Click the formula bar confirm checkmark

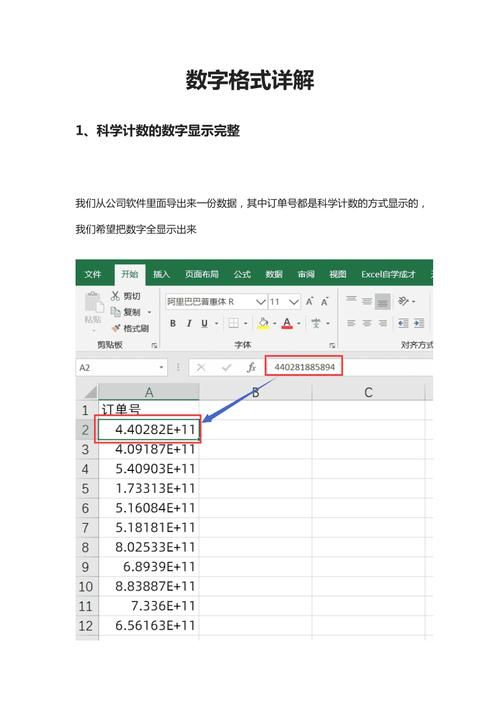pos(226,368)
